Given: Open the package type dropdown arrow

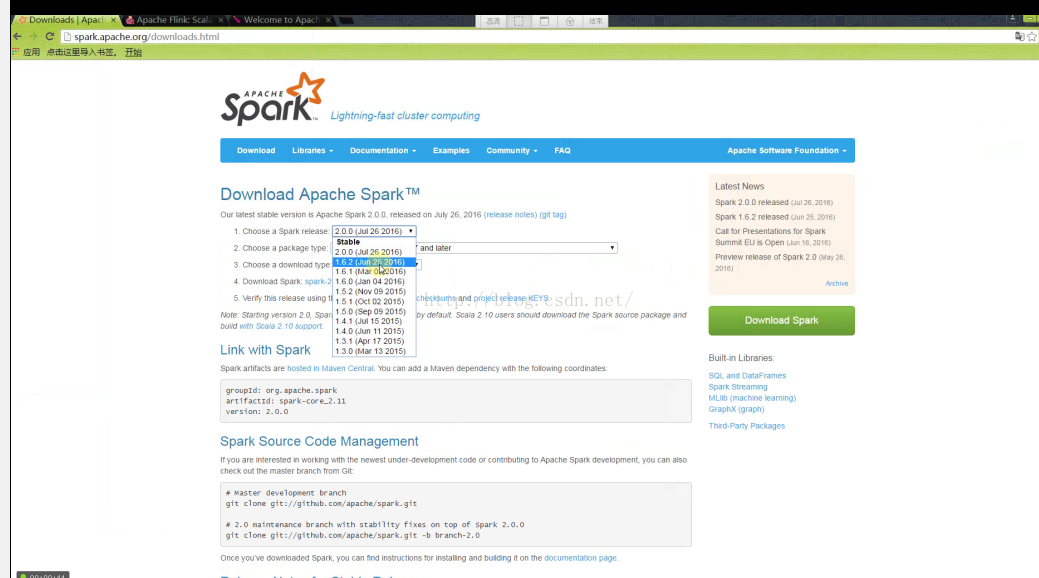Looking at the screenshot, I should (612, 248).
